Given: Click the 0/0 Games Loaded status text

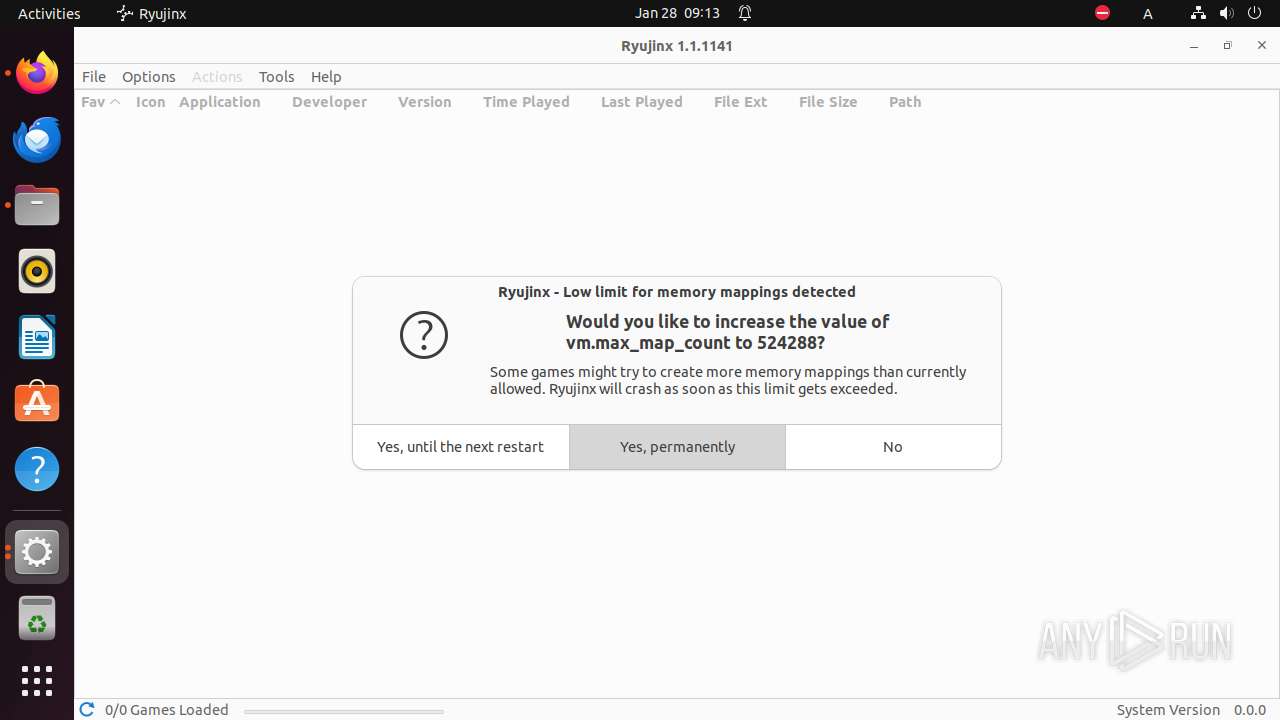Looking at the screenshot, I should click(167, 710).
